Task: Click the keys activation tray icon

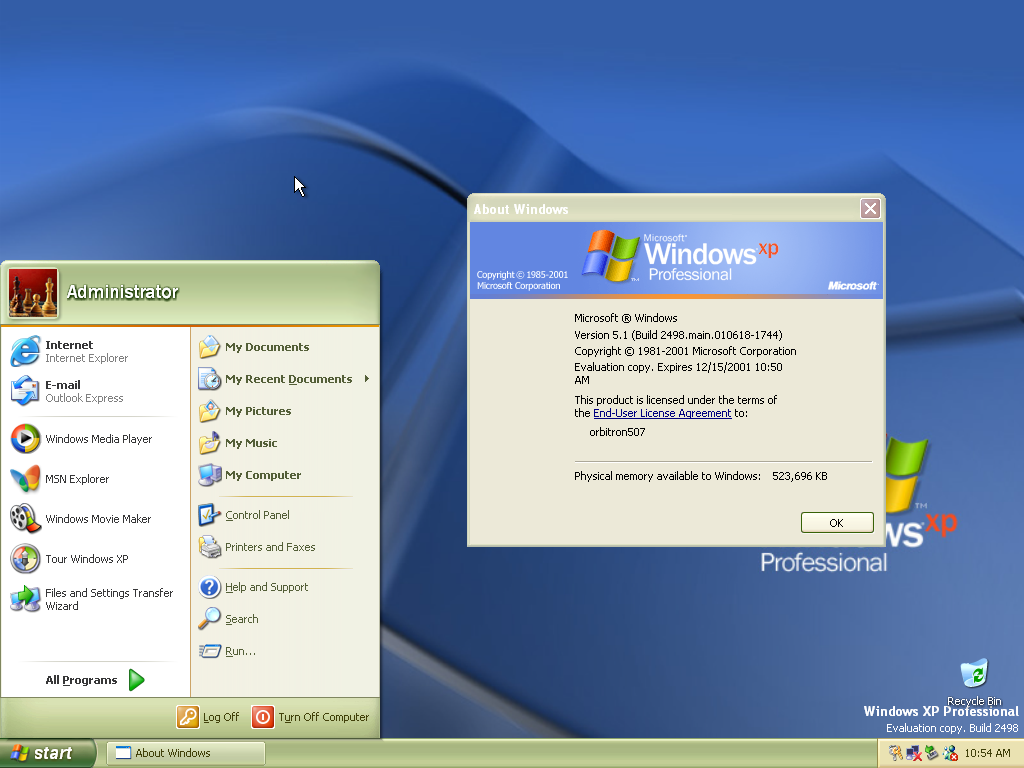Action: point(895,753)
